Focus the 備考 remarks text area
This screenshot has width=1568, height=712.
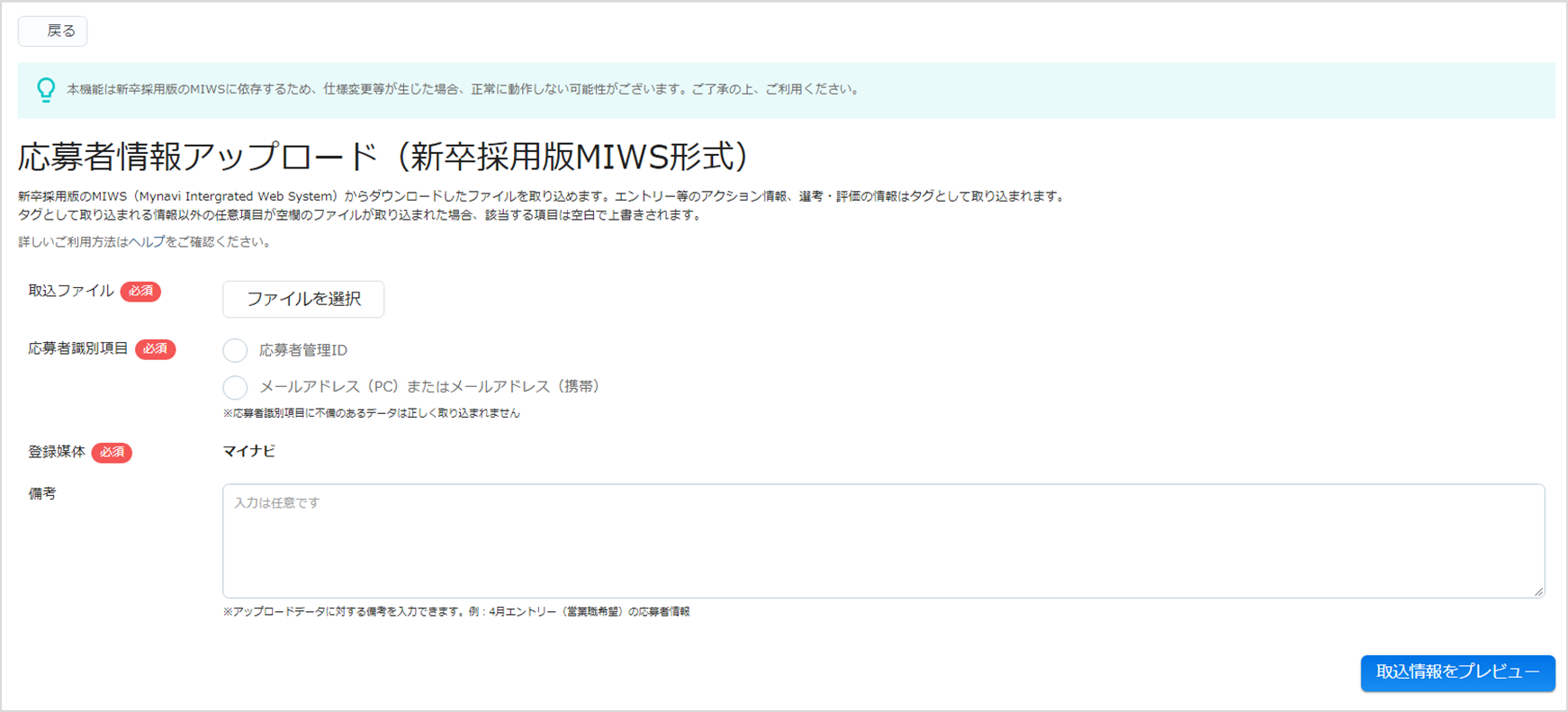coord(883,541)
